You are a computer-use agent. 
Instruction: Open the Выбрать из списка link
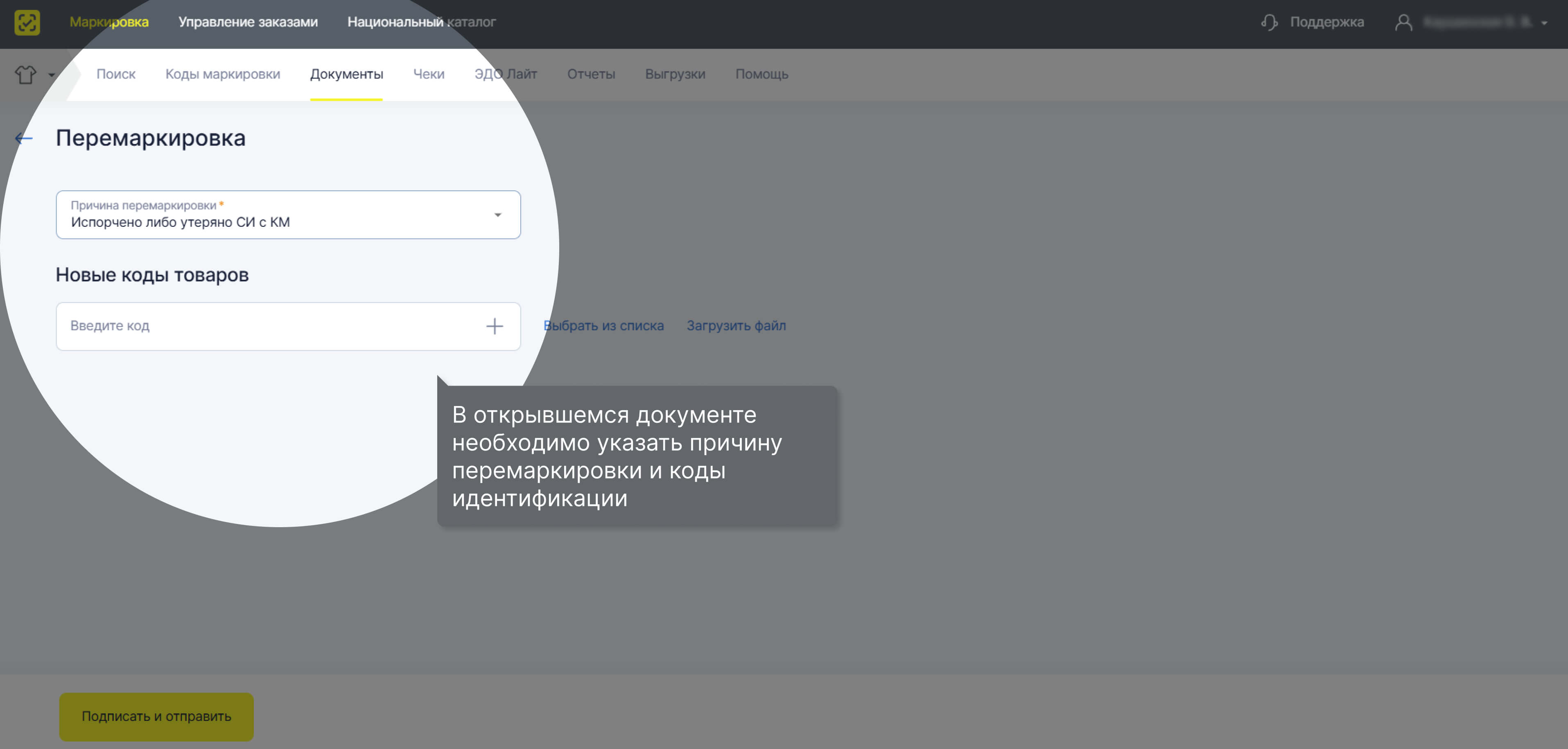click(x=603, y=325)
